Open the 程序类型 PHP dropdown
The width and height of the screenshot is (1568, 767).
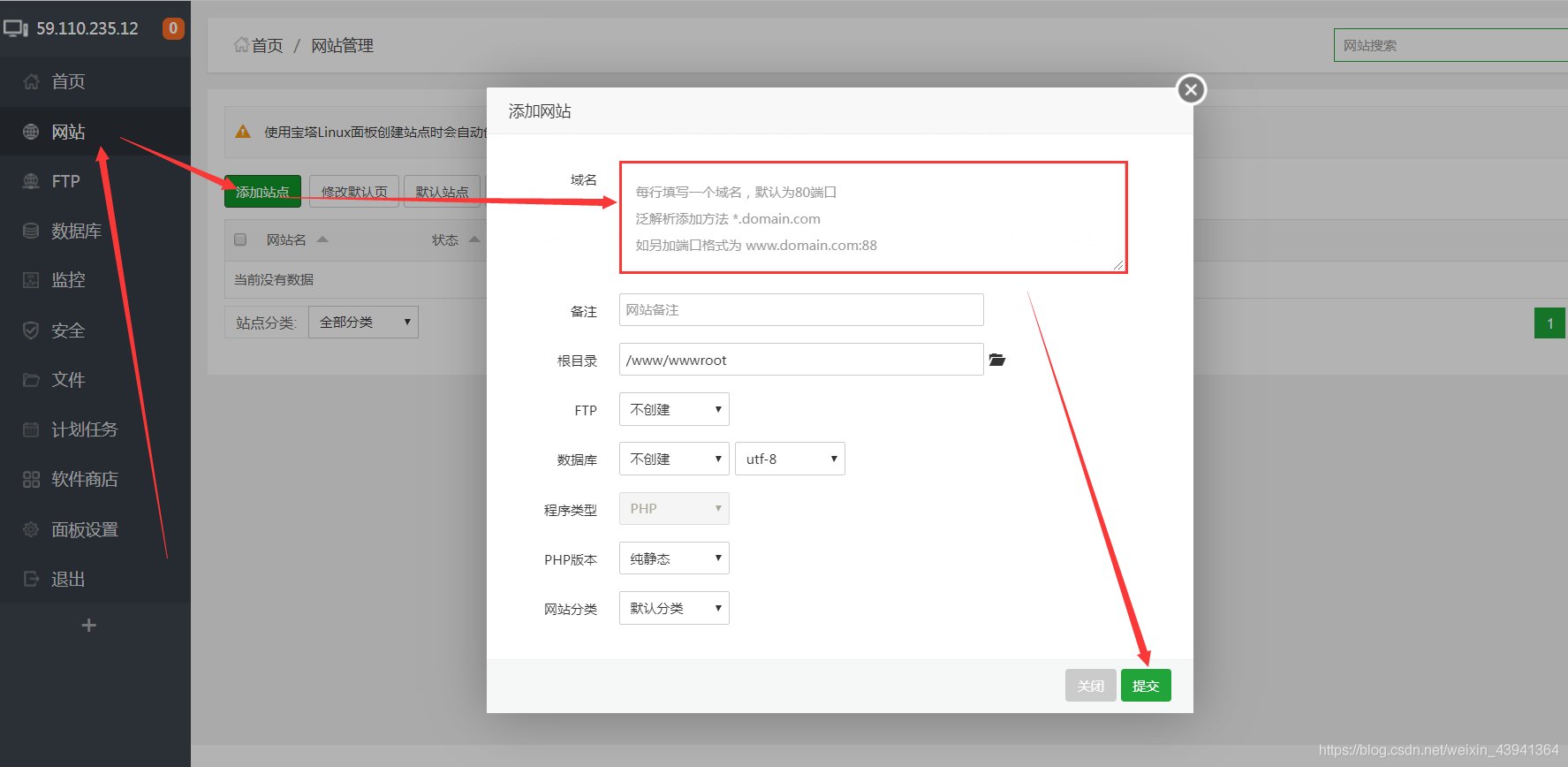[x=674, y=508]
